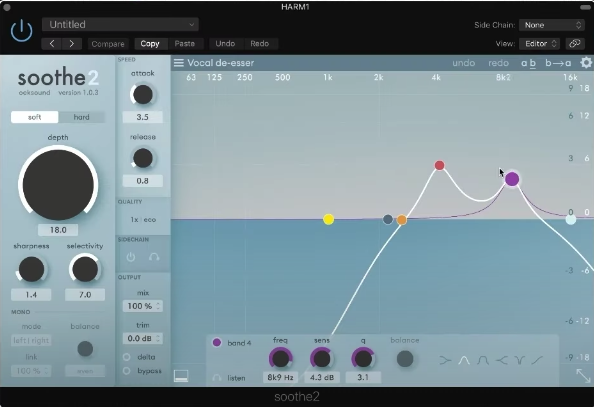Enable bypass output option

[x=127, y=371]
